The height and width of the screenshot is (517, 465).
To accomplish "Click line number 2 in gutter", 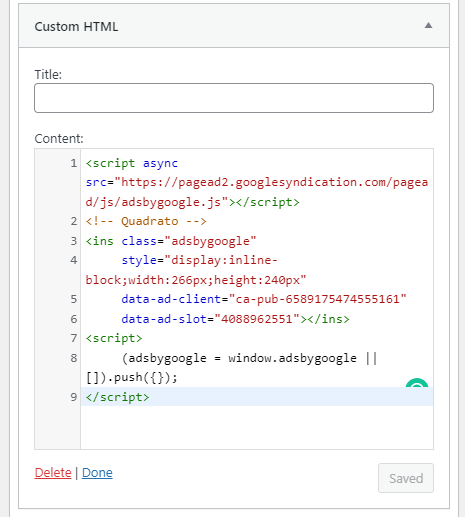I will [x=74, y=221].
